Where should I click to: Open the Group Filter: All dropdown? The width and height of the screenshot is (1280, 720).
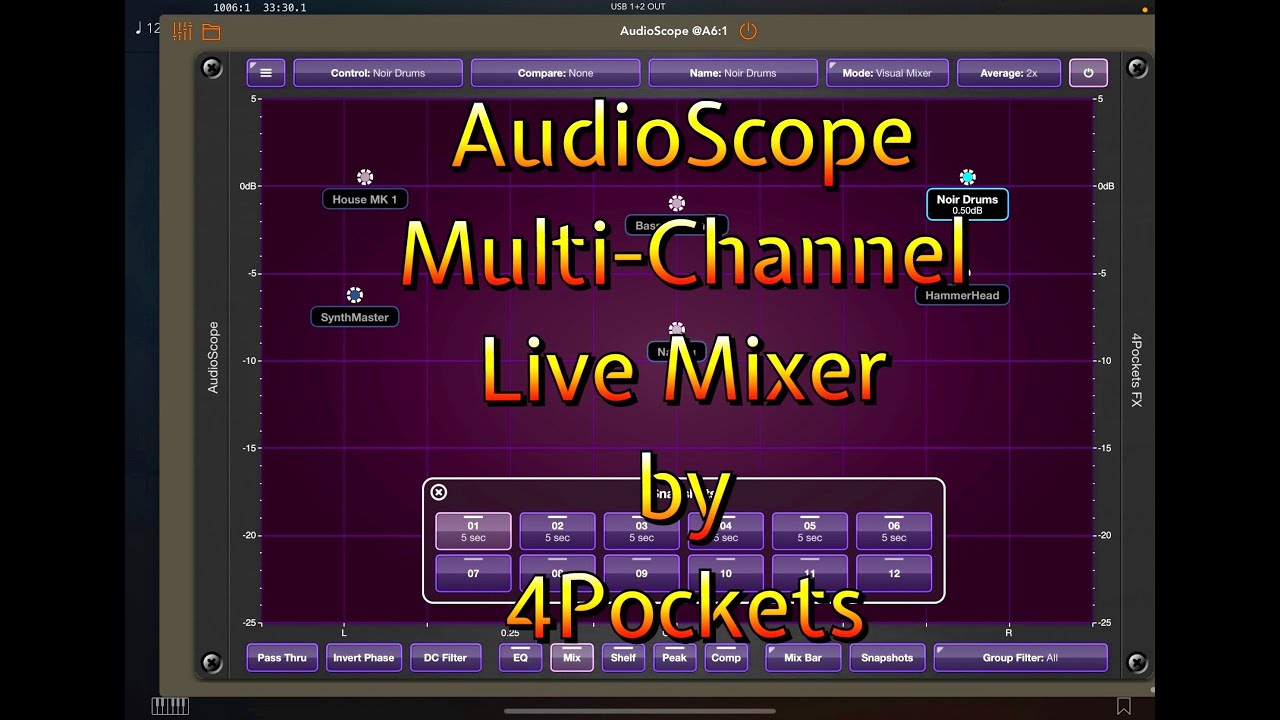1020,658
